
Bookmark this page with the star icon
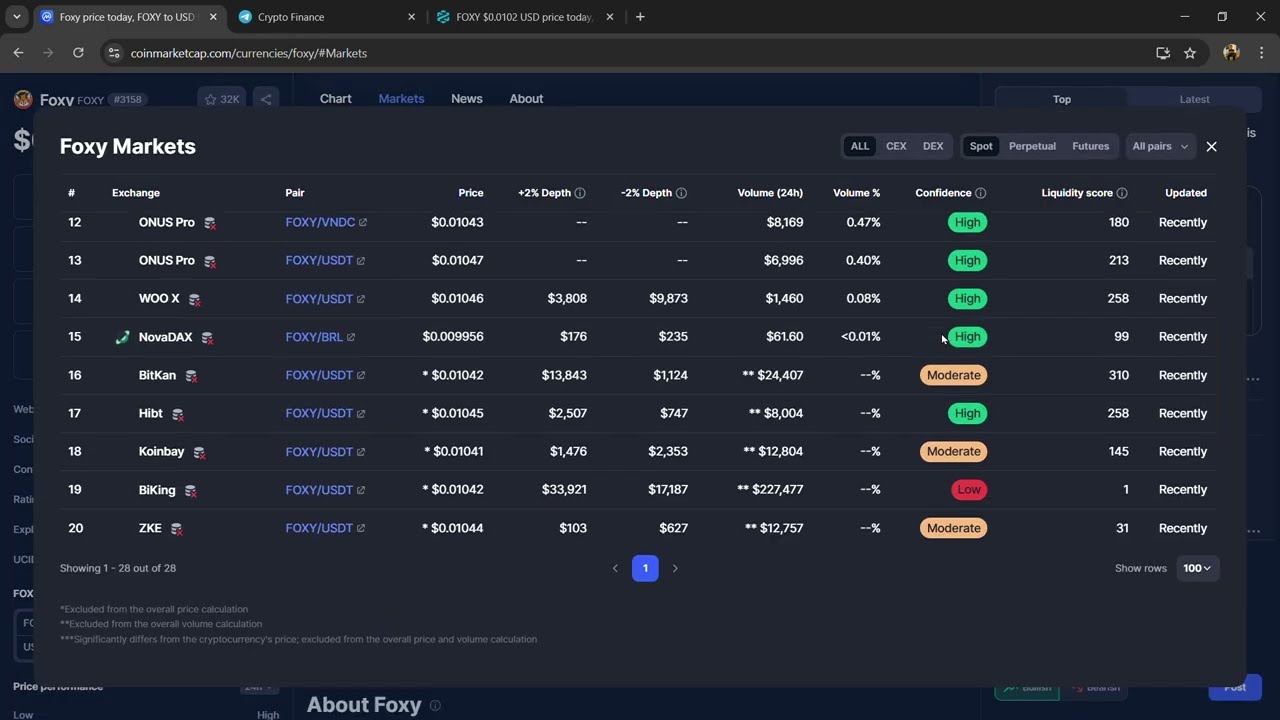(1190, 53)
